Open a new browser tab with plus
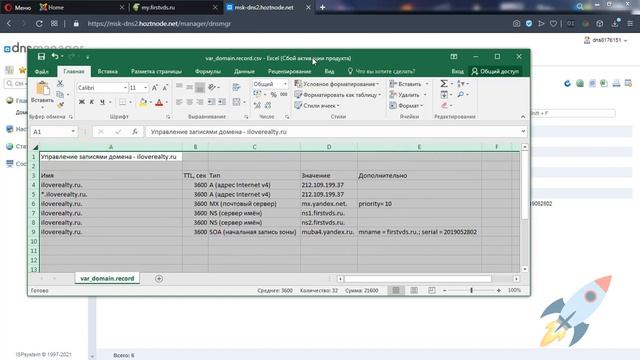The height and width of the screenshot is (360, 640). [x=322, y=7]
